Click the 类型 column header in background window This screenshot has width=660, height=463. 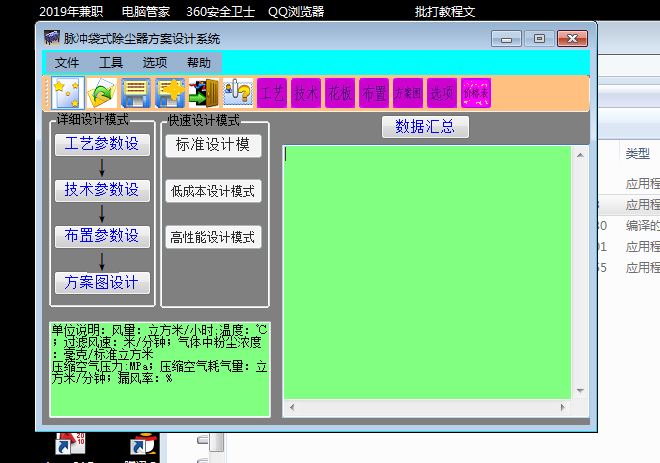tap(638, 154)
